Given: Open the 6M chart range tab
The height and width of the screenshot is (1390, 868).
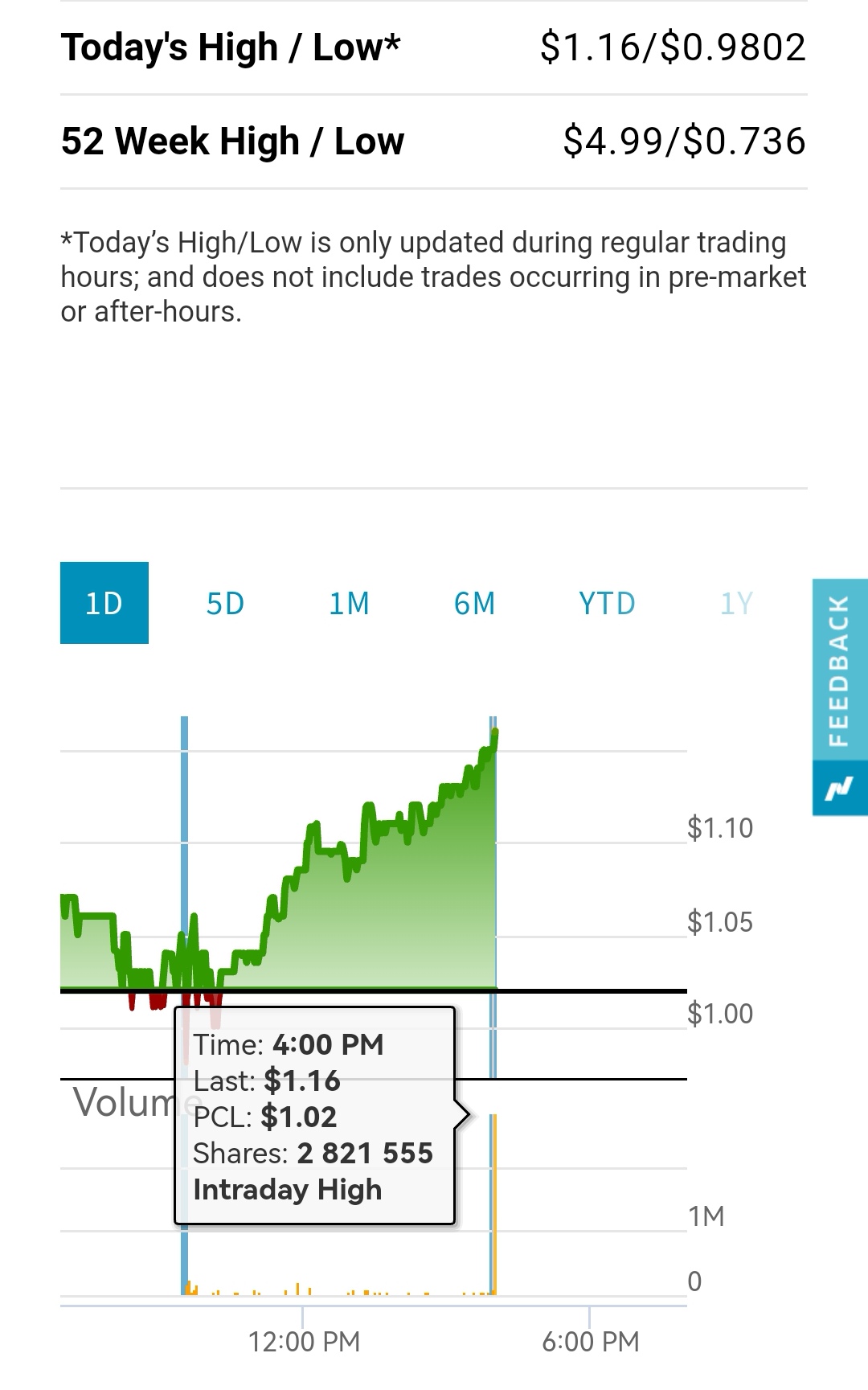Looking at the screenshot, I should pyautogui.click(x=474, y=603).
